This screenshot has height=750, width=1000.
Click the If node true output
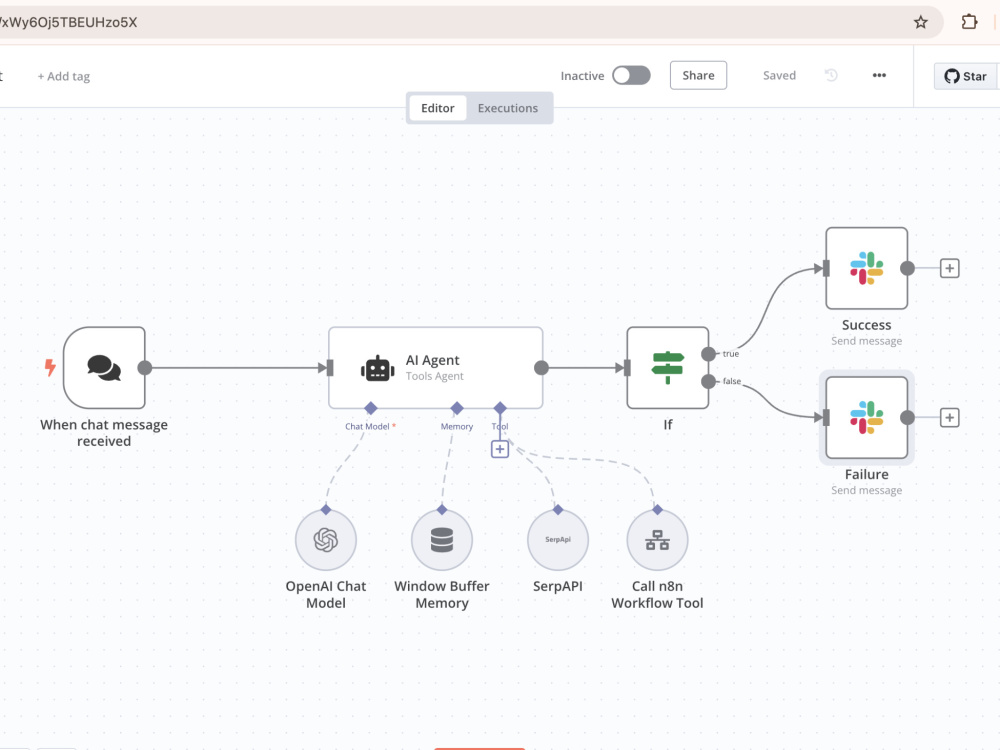[709, 354]
